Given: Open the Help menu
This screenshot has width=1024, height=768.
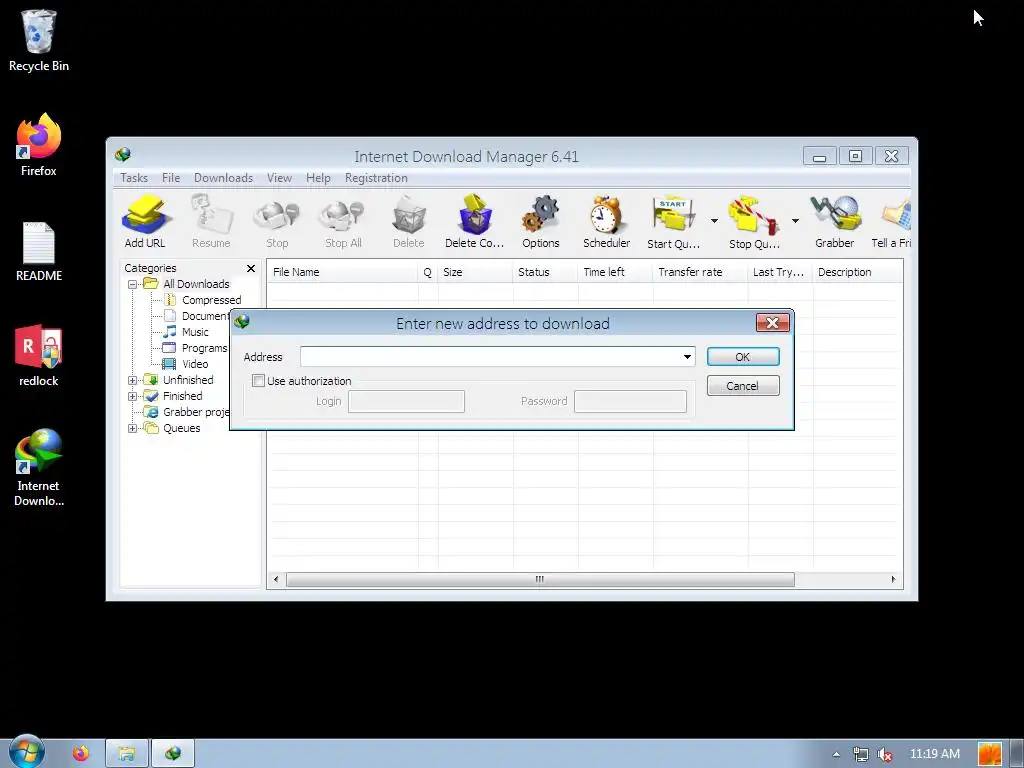Looking at the screenshot, I should pyautogui.click(x=318, y=178).
